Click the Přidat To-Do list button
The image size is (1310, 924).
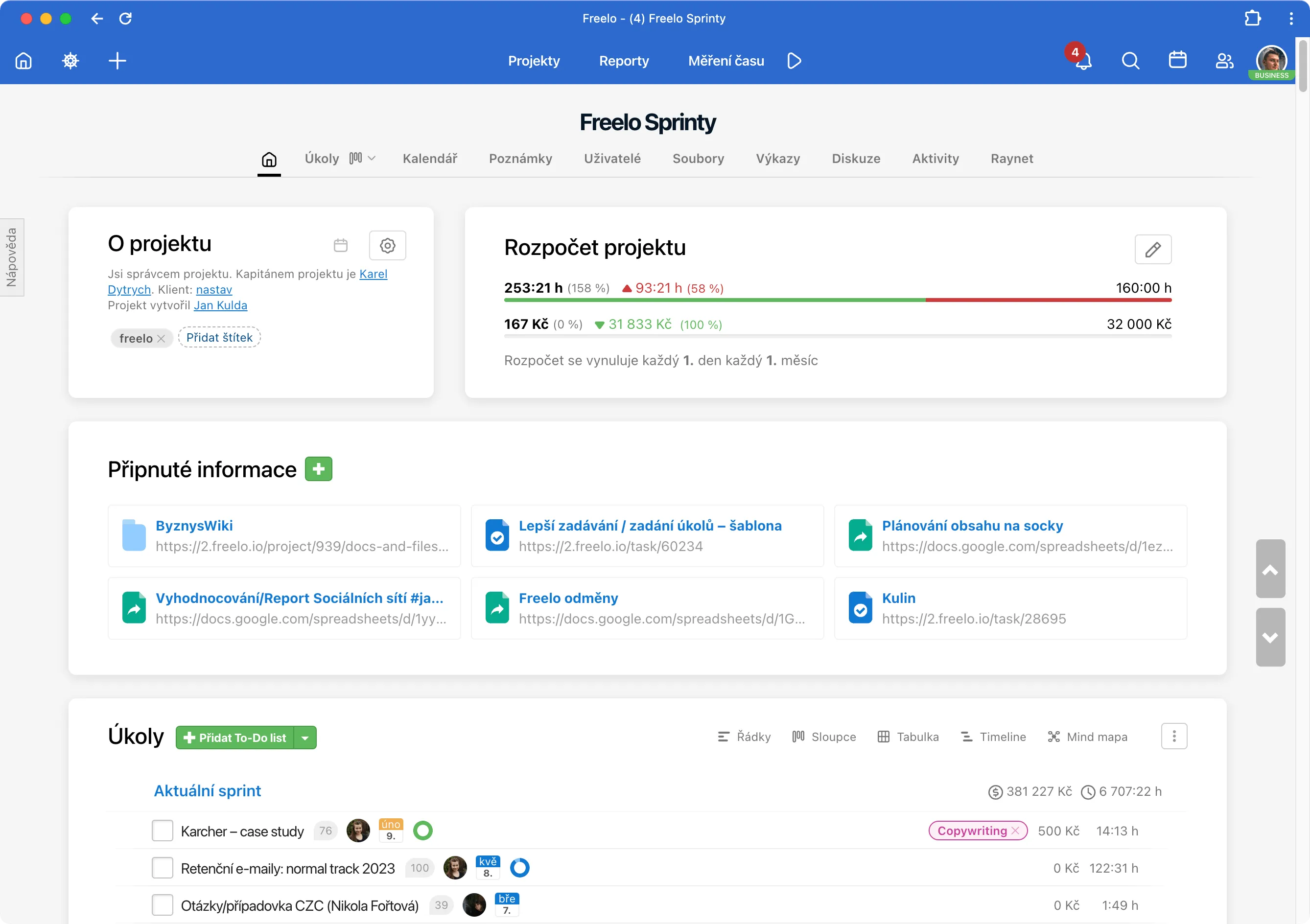point(235,738)
